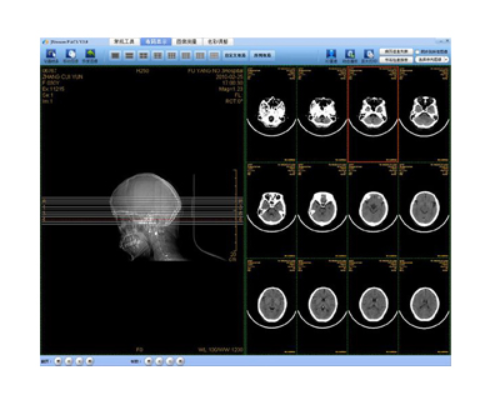Click the first round button in the right bottom group
The height and width of the screenshot is (397, 478).
149,361
